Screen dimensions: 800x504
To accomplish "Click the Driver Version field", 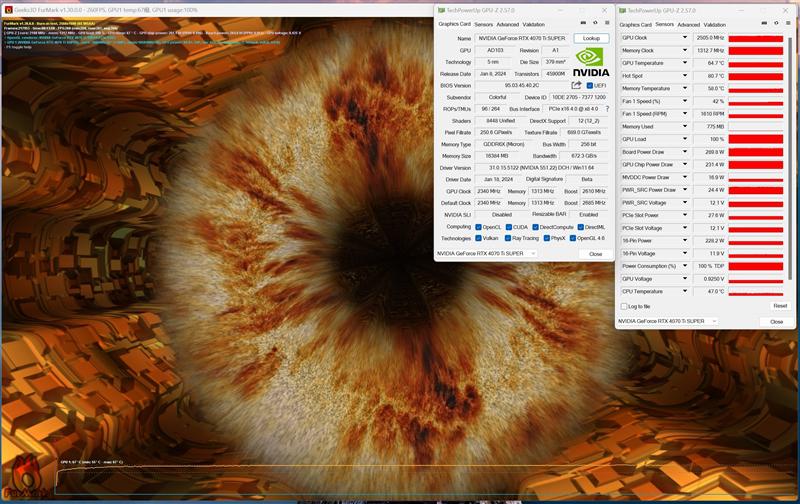I will coord(542,168).
